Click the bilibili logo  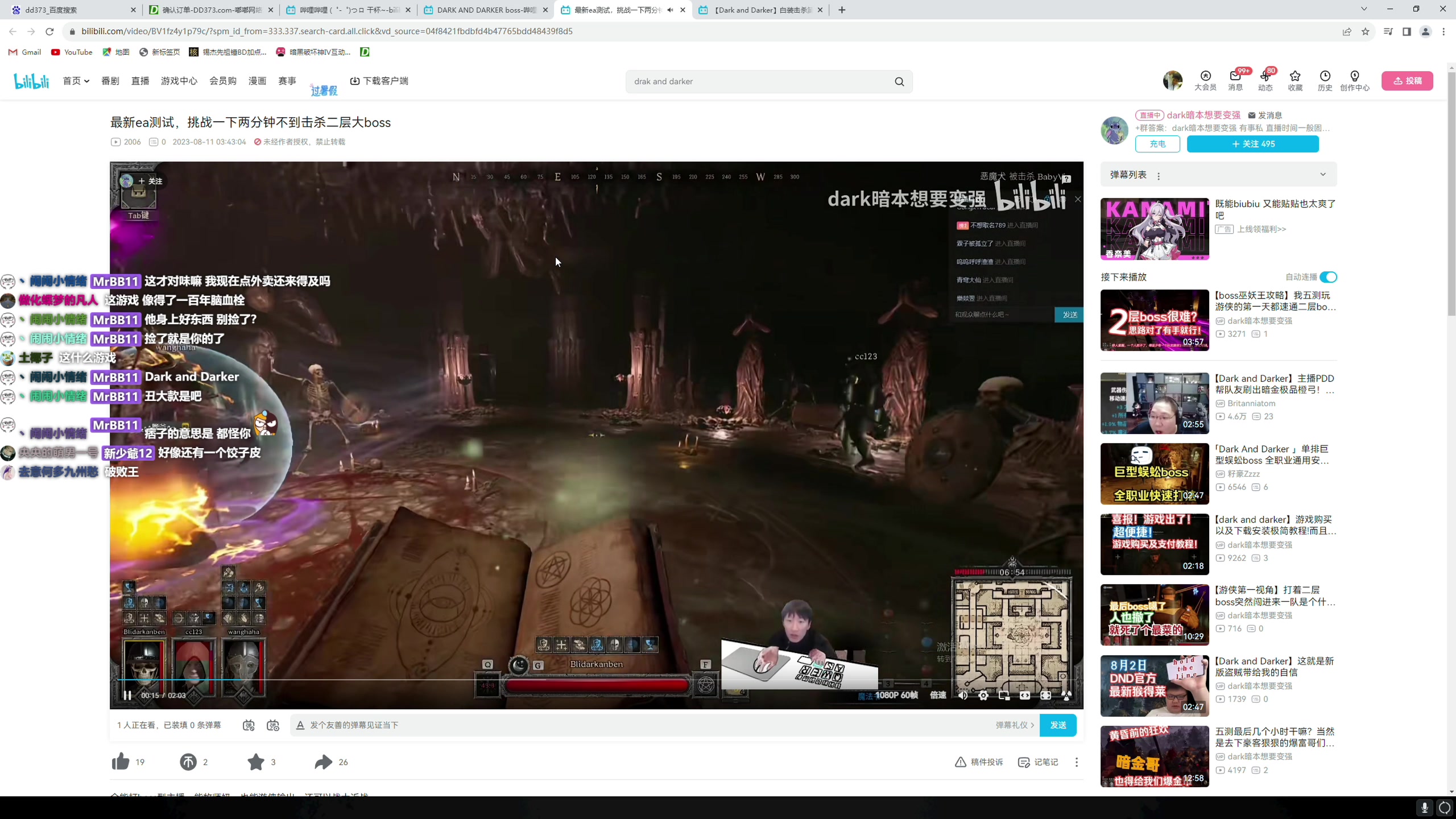point(32,81)
